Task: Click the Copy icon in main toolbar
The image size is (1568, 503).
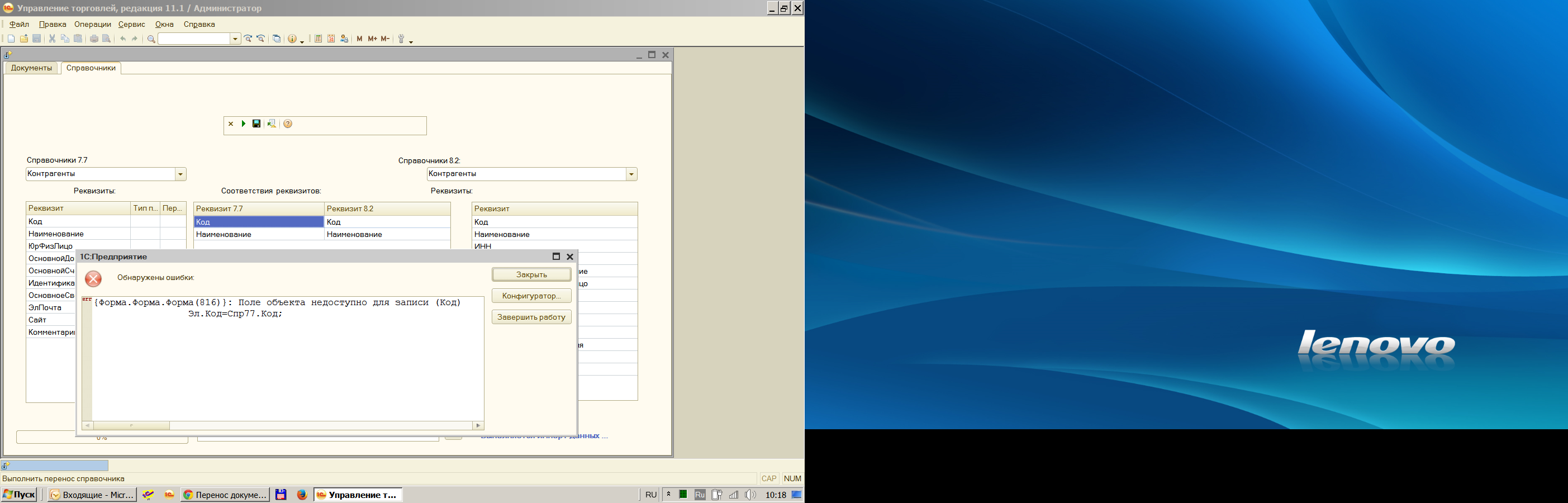Action: coord(65,39)
